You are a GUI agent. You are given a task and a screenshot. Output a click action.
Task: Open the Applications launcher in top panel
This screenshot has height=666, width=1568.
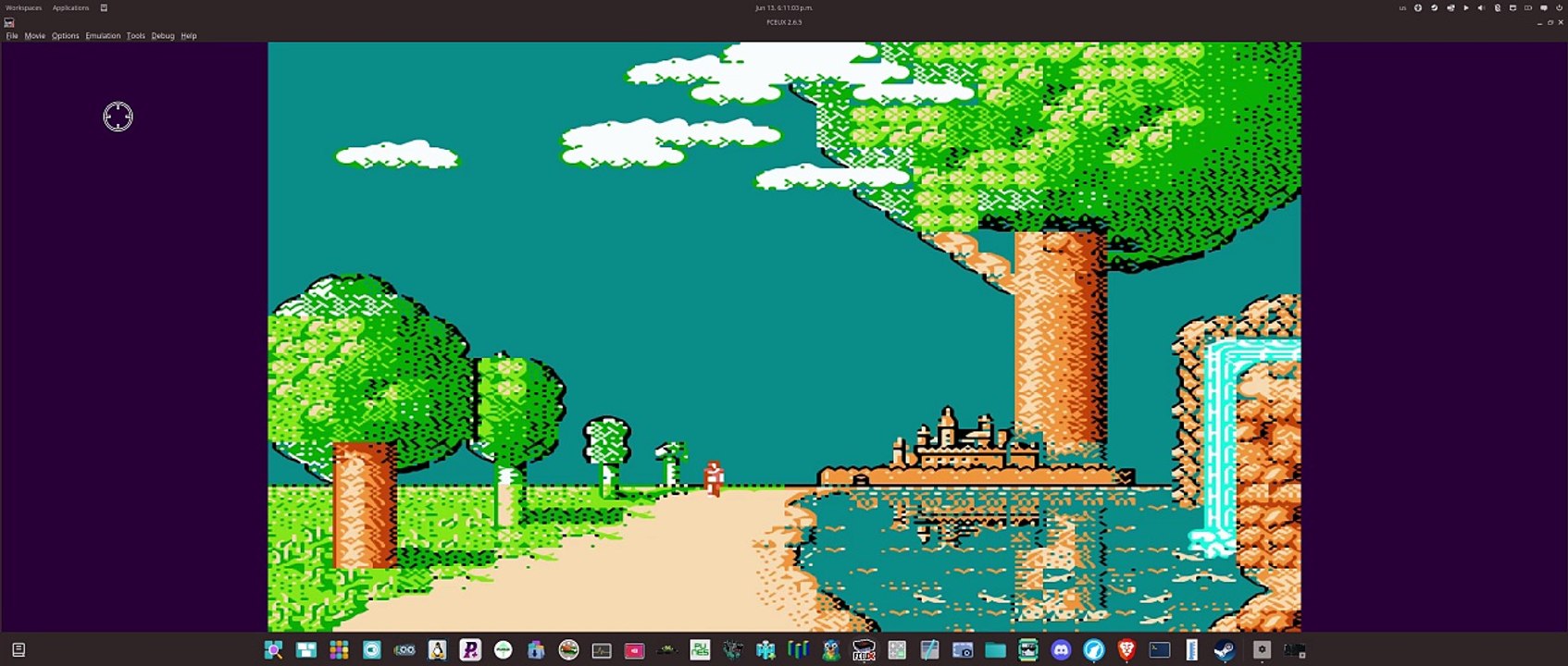coord(70,7)
